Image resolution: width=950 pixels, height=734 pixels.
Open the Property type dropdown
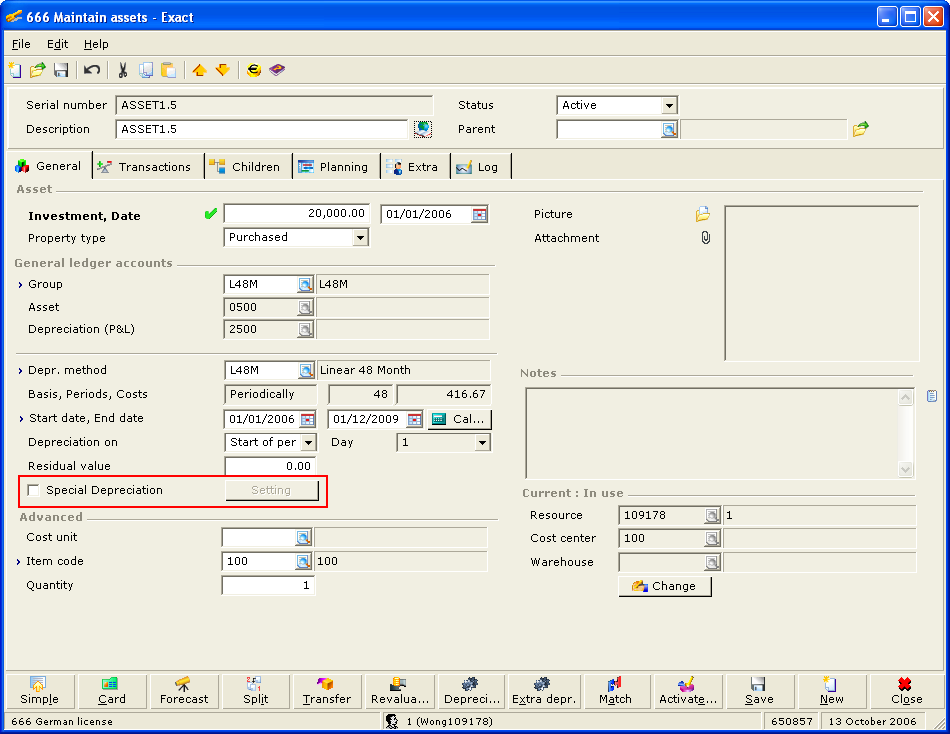pos(360,238)
